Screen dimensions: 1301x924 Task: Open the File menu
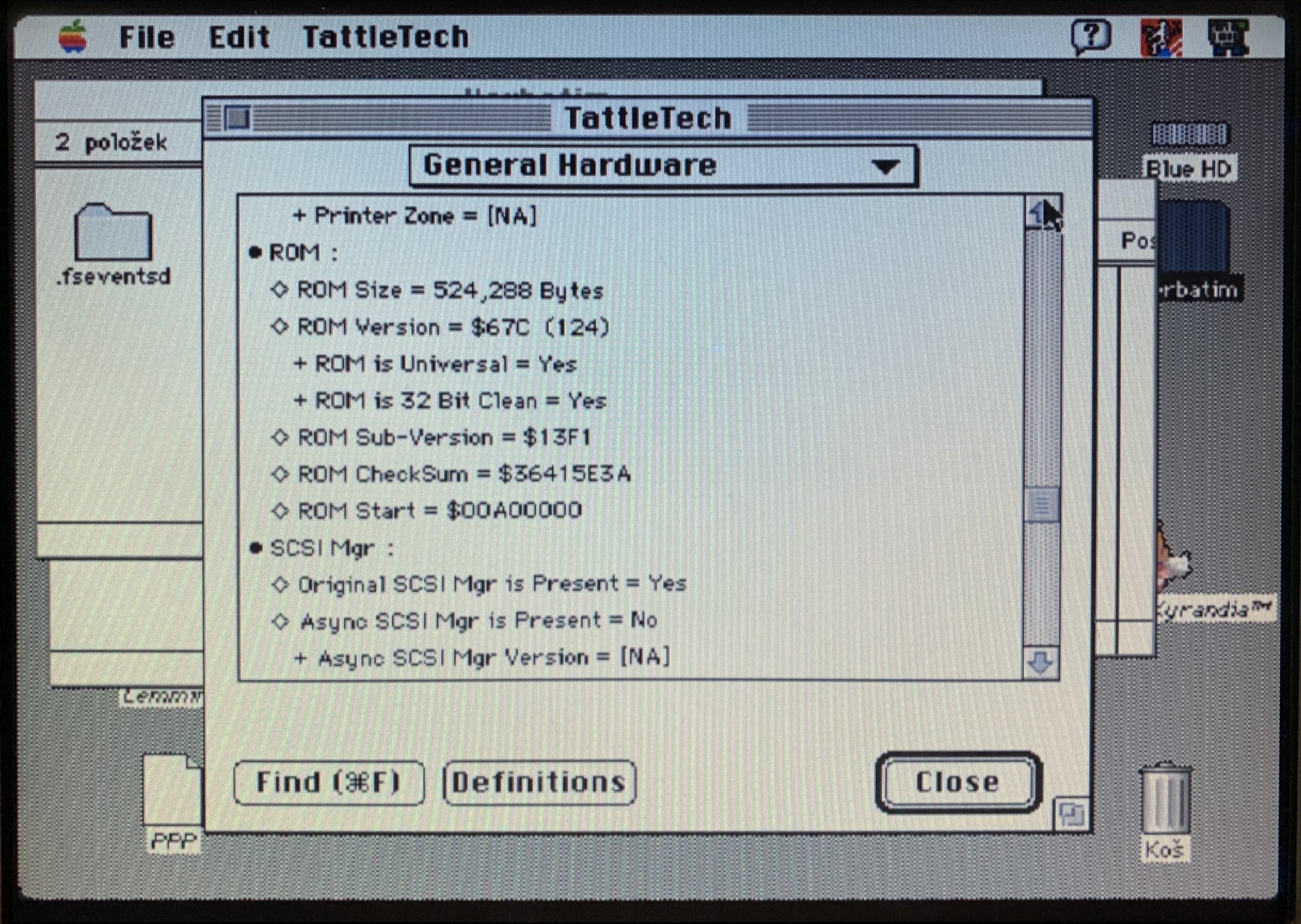click(x=147, y=38)
